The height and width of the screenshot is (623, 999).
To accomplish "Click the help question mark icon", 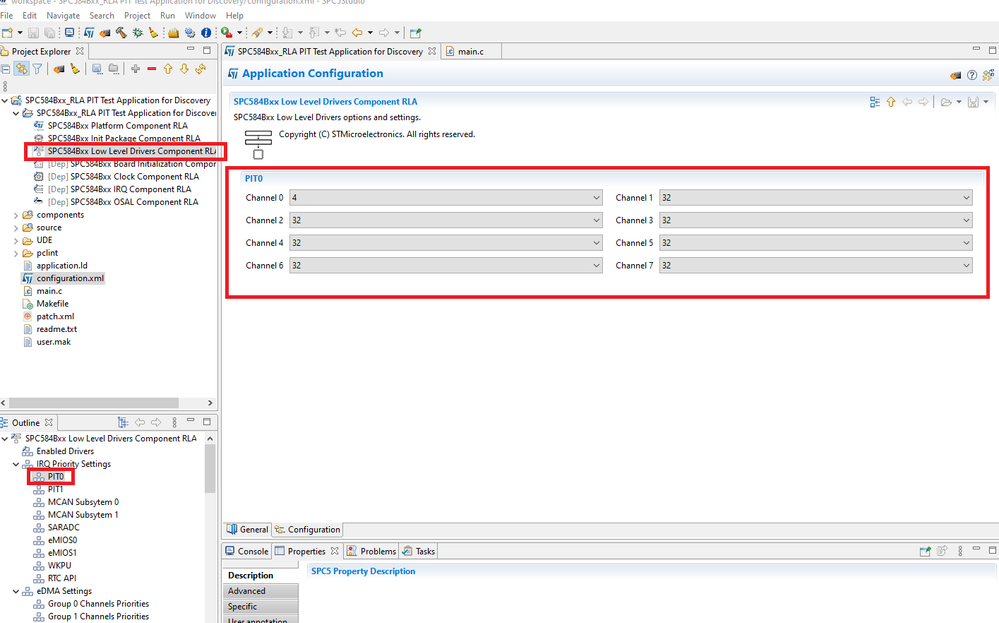I will [x=972, y=75].
